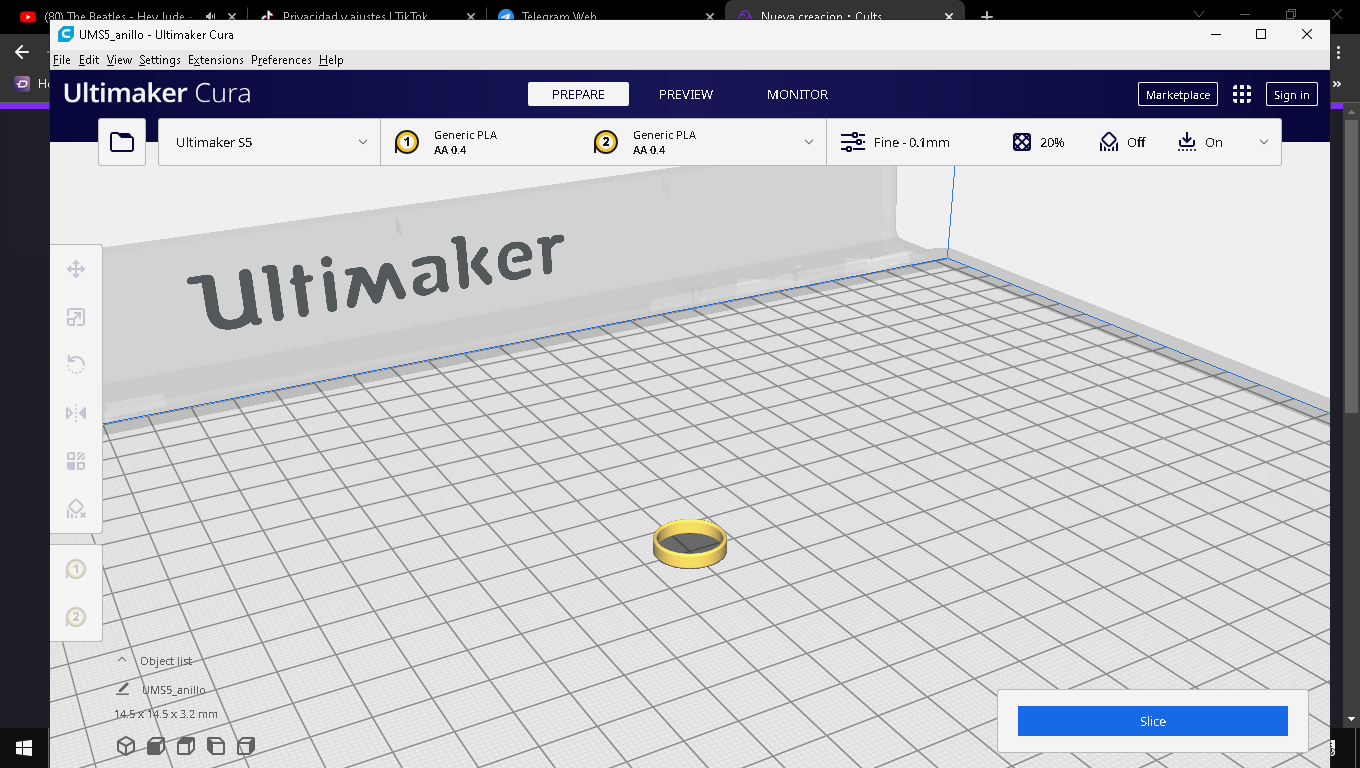Open the application switcher grid icon
Viewport: 1360px width, 768px height.
pyautogui.click(x=1242, y=95)
